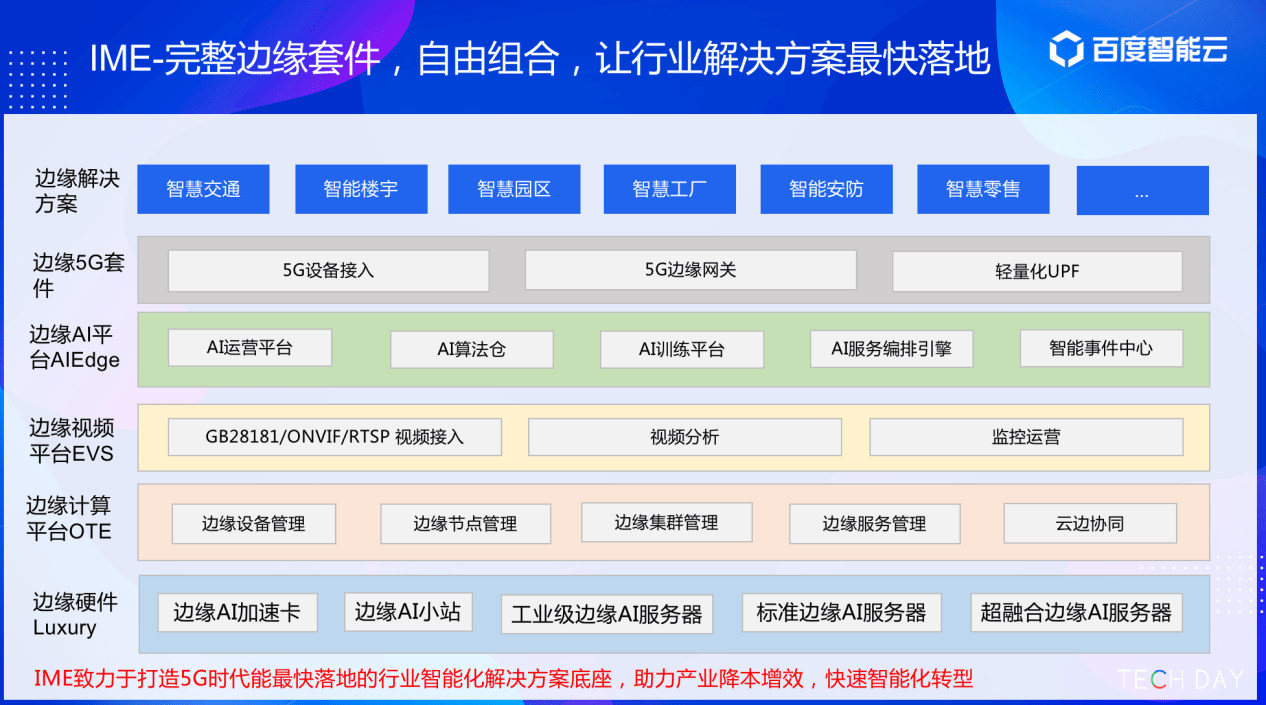Select the 云边协同 box
This screenshot has width=1266, height=705.
1090,524
